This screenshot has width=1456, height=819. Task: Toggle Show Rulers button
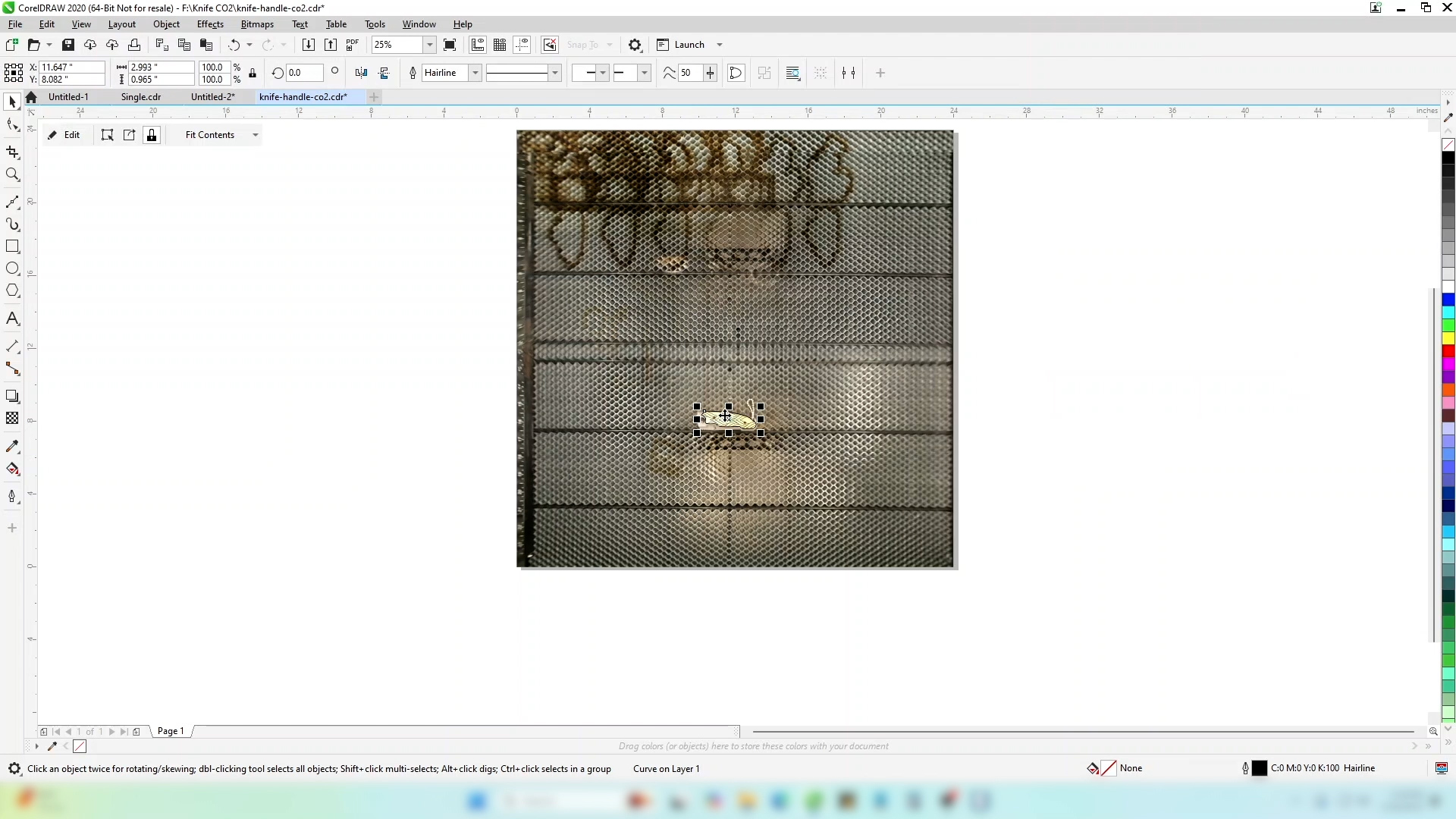(x=478, y=45)
